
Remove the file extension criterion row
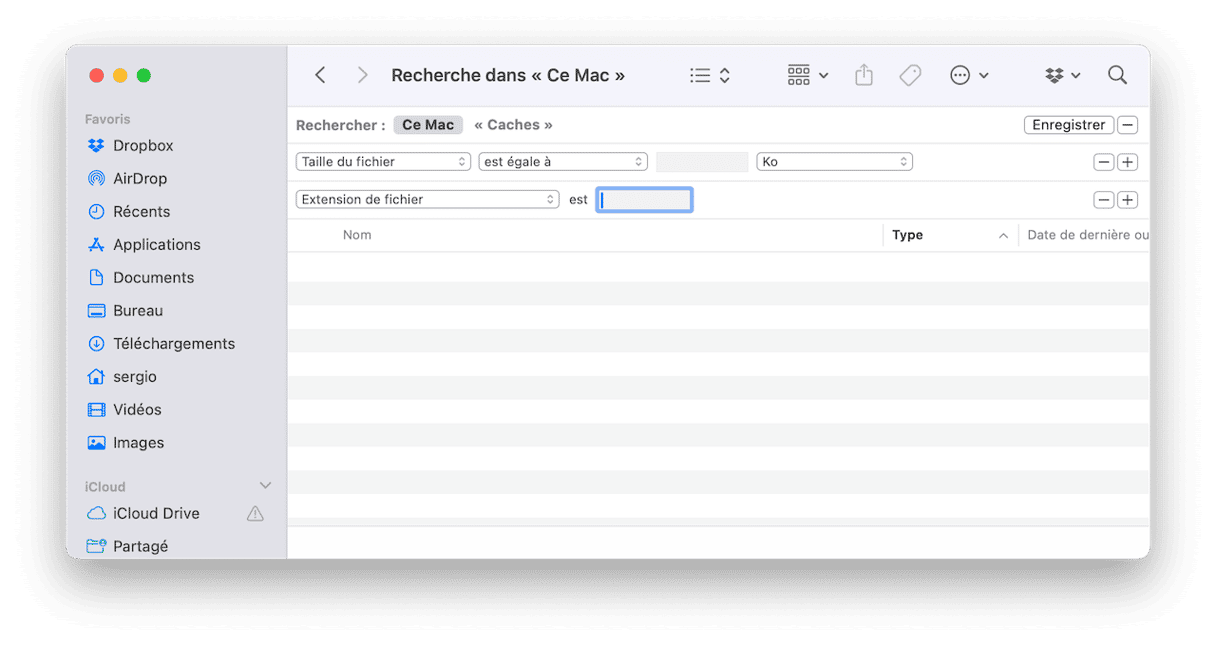[1104, 200]
